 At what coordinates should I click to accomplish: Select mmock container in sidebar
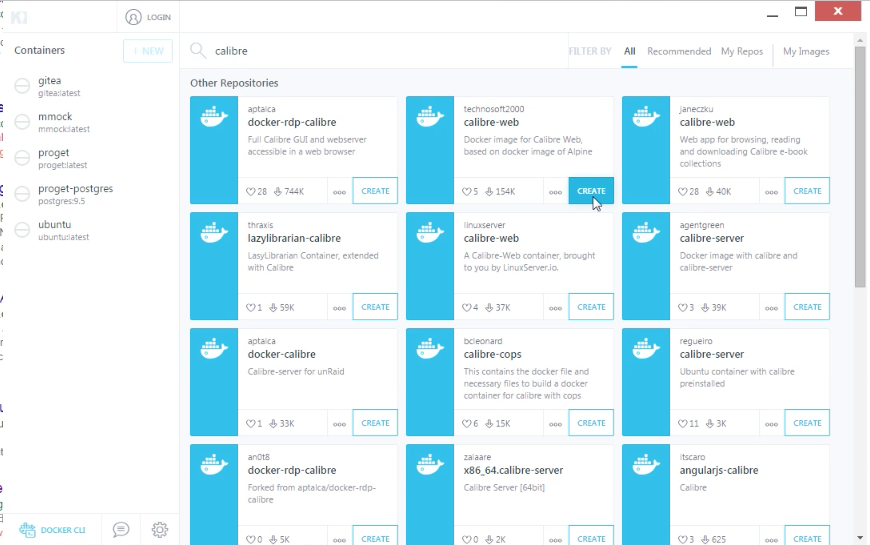point(90,122)
